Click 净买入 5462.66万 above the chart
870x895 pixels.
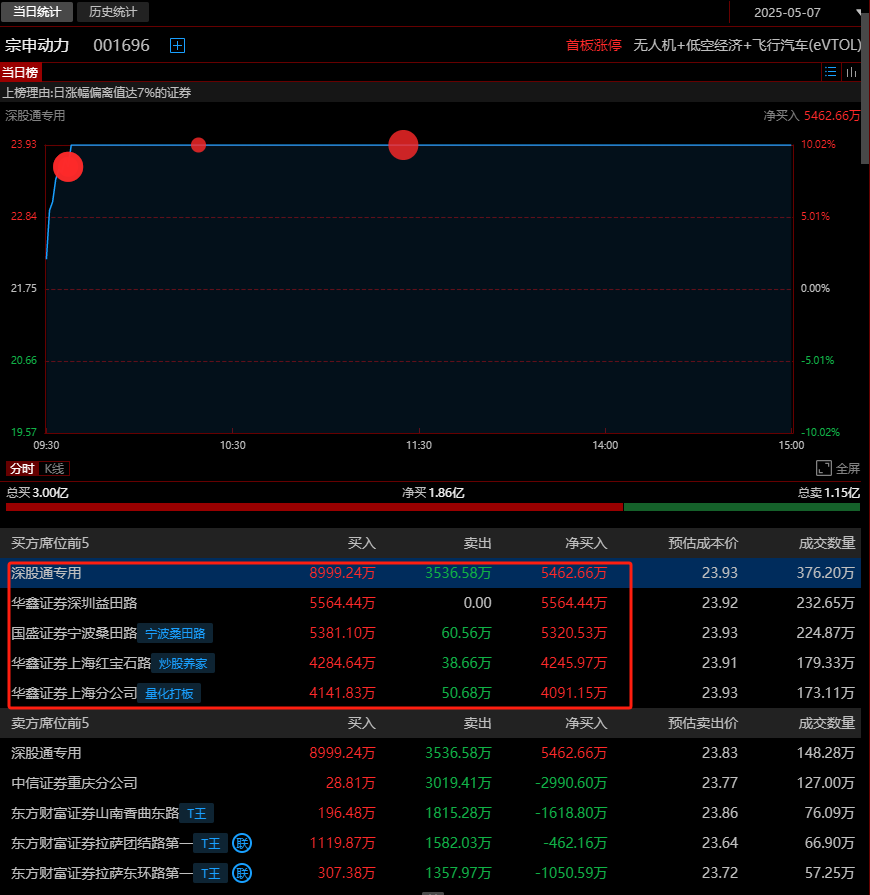tap(812, 116)
